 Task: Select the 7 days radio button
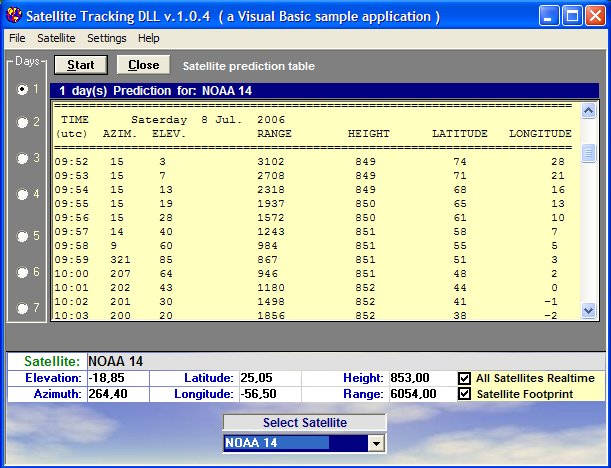pos(22,308)
